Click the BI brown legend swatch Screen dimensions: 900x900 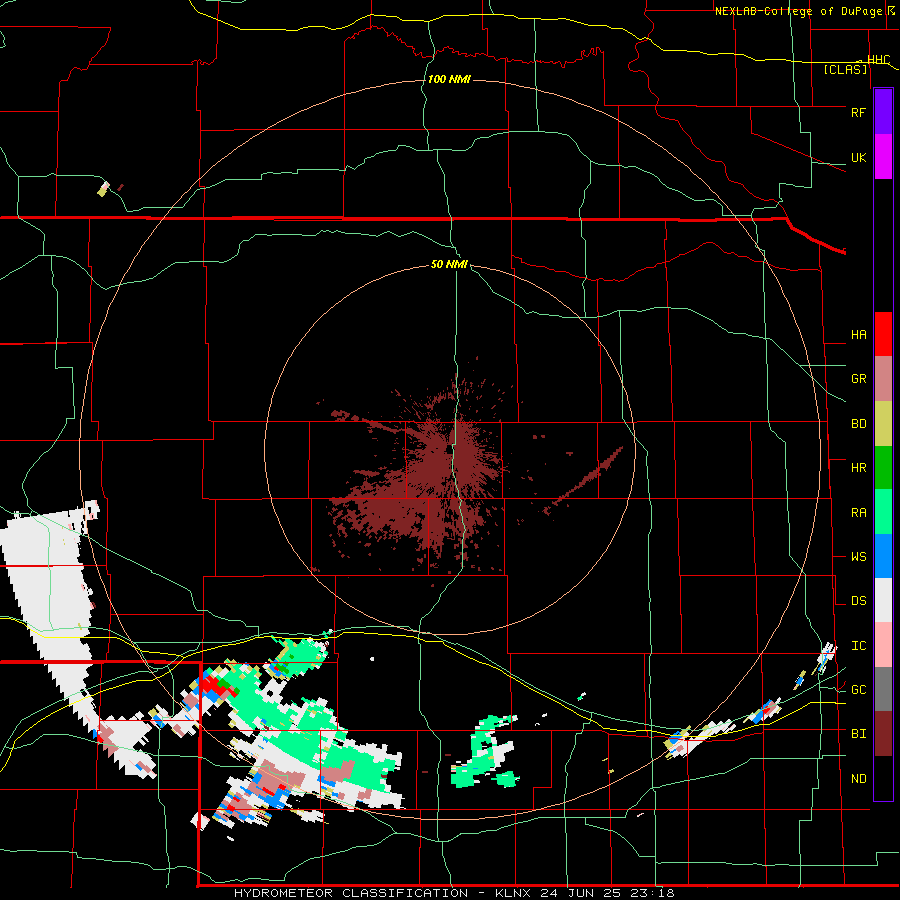(x=883, y=734)
